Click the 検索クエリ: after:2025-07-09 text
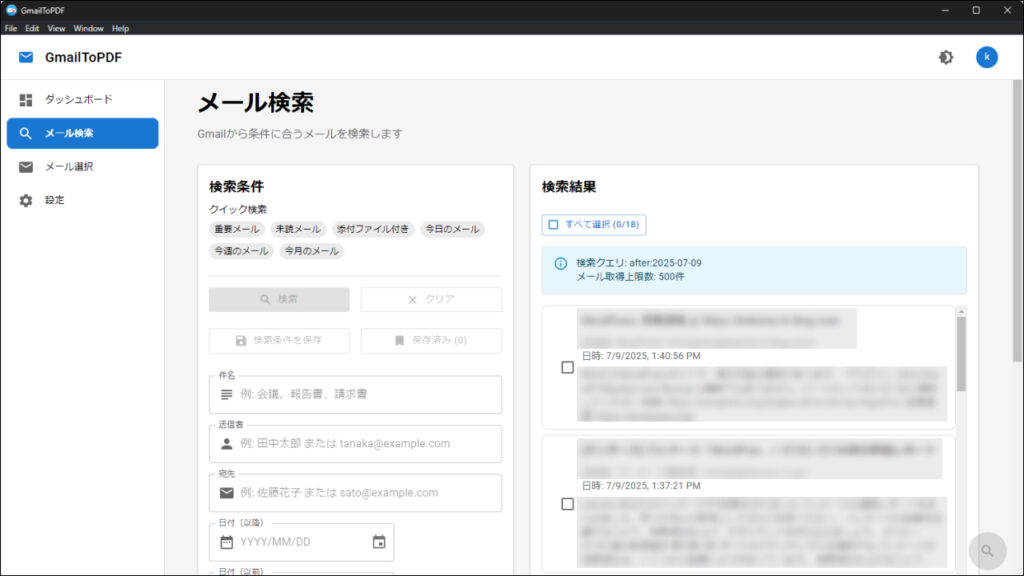Image resolution: width=1024 pixels, height=576 pixels. [639, 263]
